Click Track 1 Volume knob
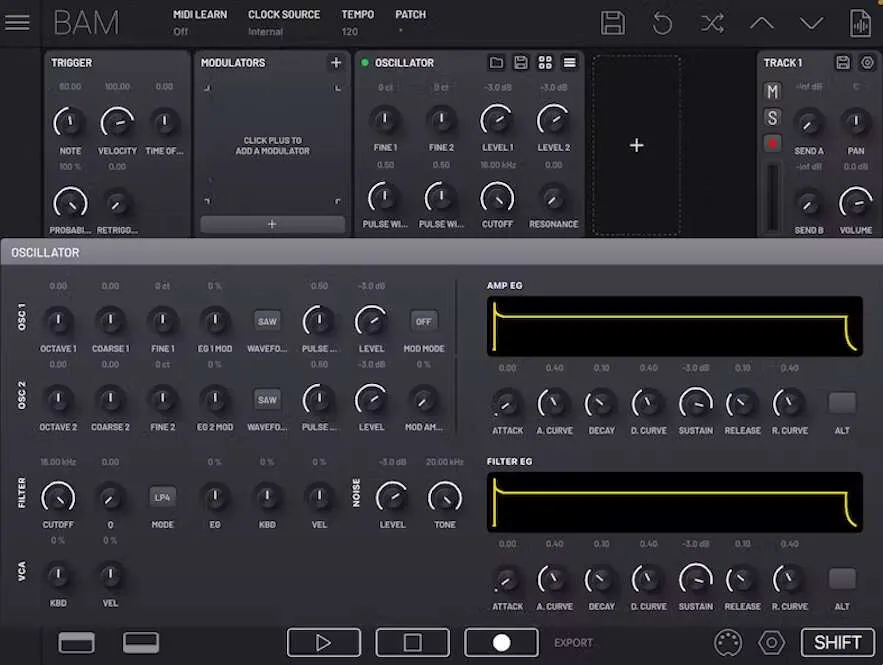This screenshot has width=883, height=665. (855, 203)
